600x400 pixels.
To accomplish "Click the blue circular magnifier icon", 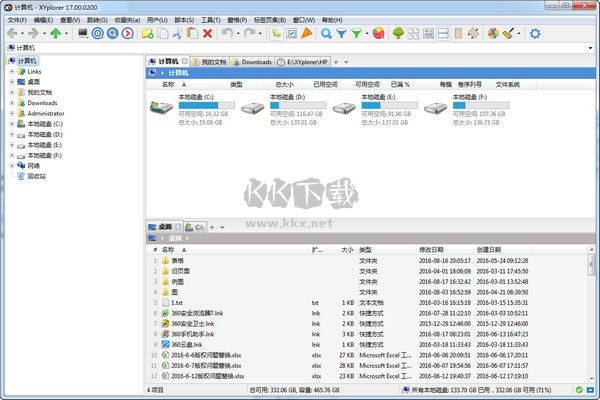I will click(x=112, y=34).
